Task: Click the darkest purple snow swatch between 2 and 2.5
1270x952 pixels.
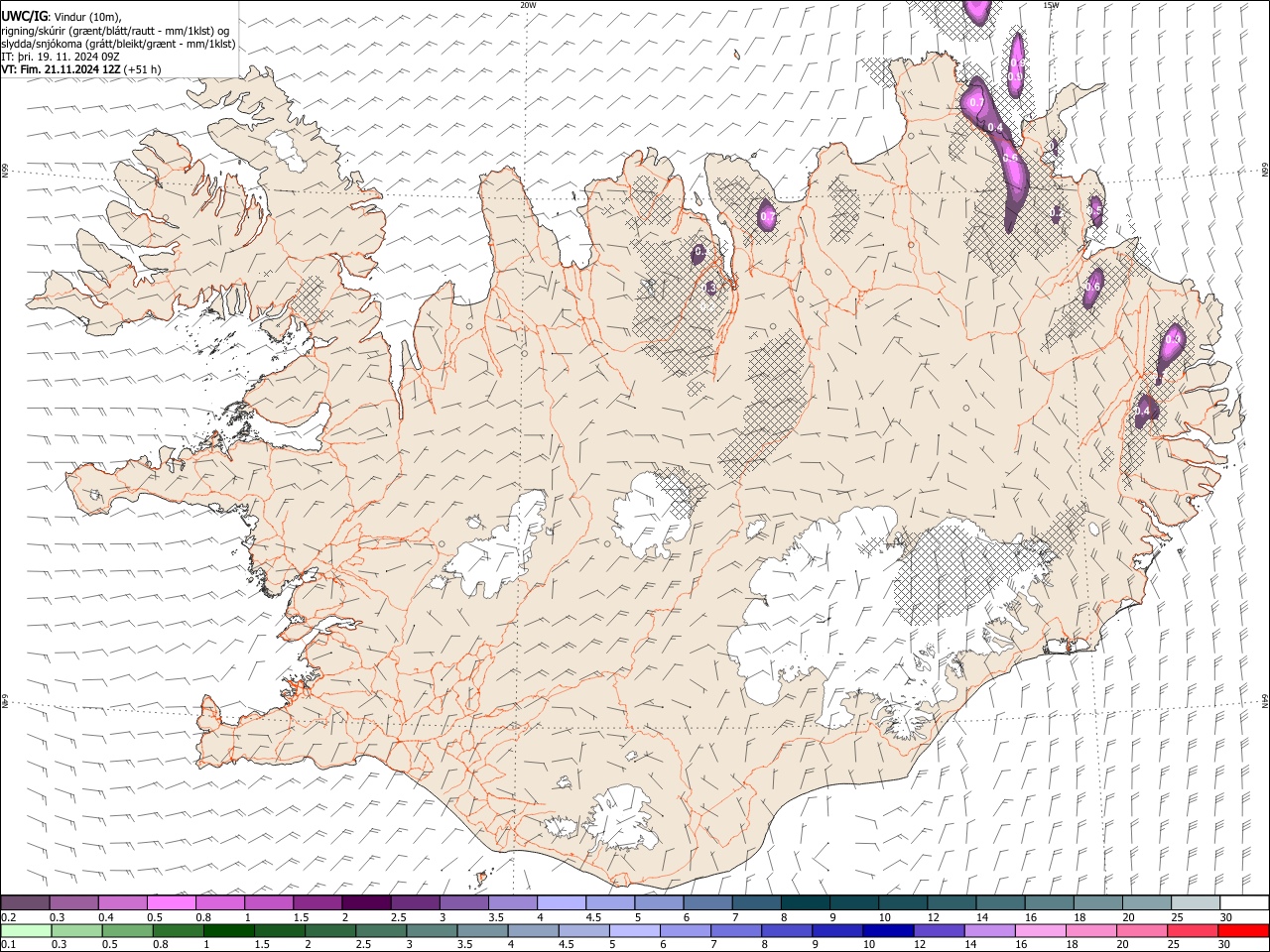Action: 365,902
